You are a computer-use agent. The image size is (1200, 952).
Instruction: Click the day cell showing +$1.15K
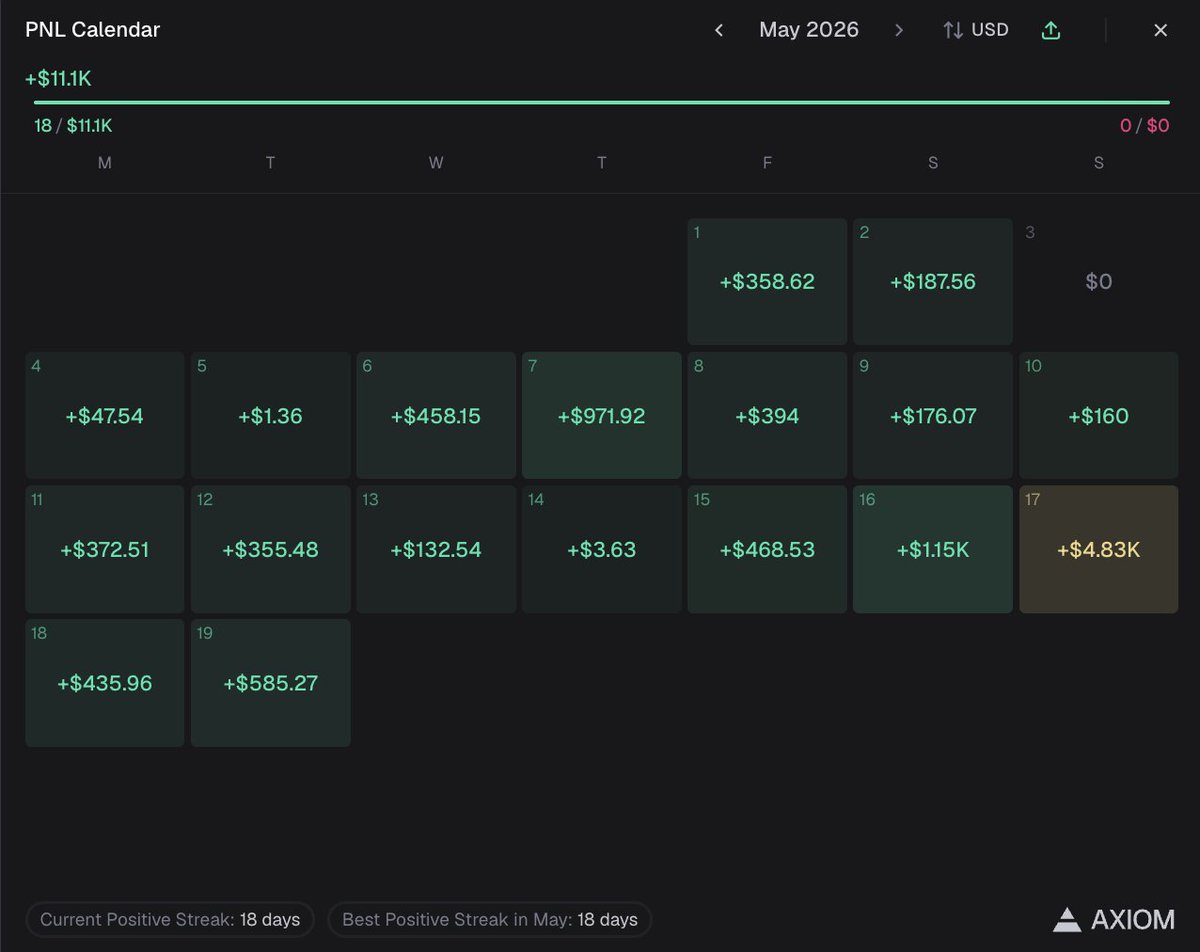933,549
